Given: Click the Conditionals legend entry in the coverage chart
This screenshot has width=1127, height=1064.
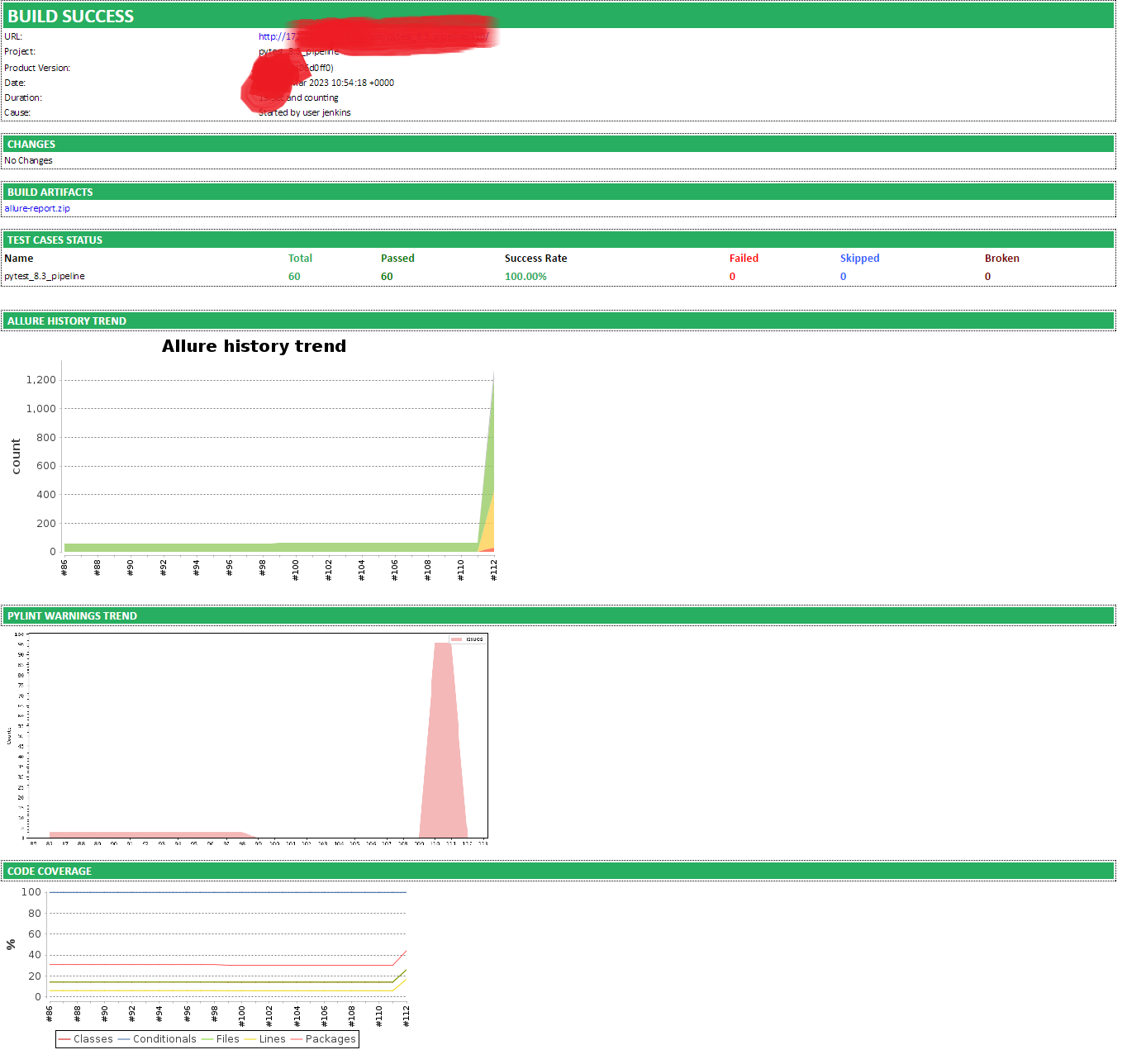Looking at the screenshot, I should coord(157,1039).
